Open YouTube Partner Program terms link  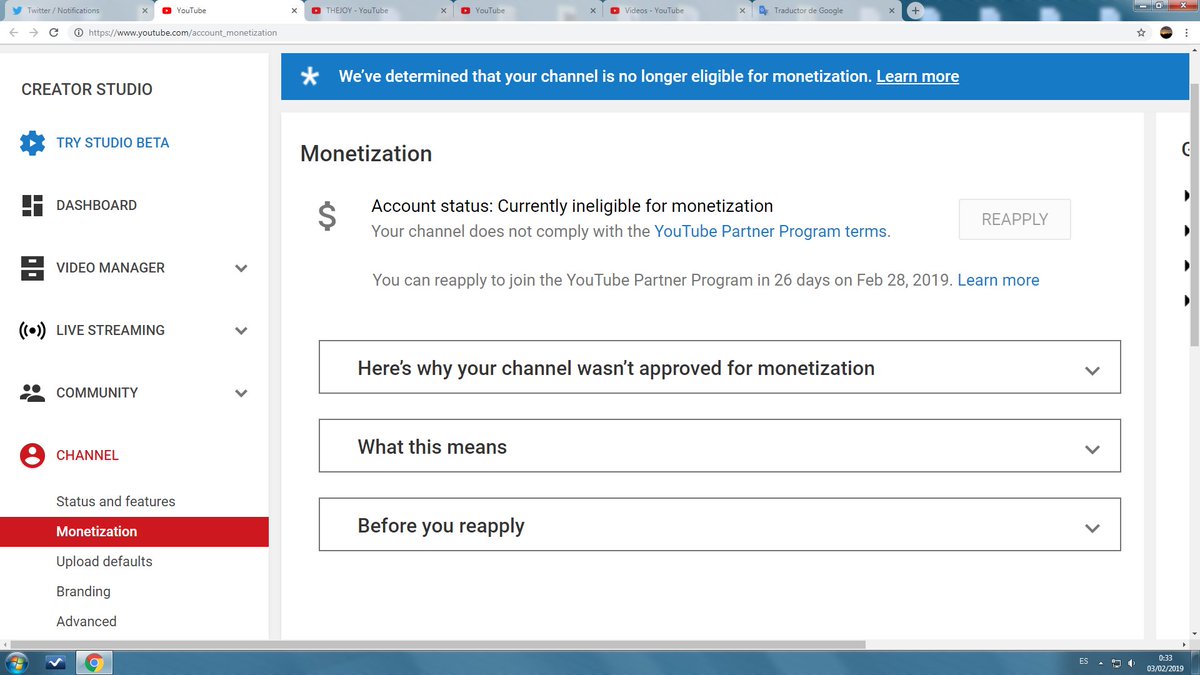[770, 231]
